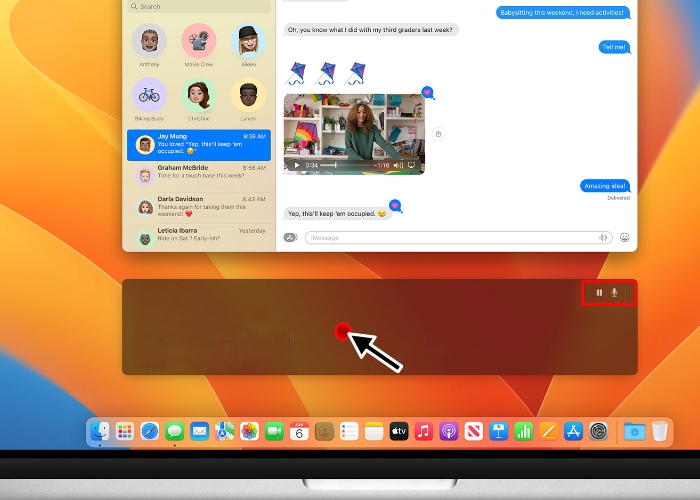The image size is (700, 500).
Task: Select the Graham McBride conversation
Action: point(198,176)
